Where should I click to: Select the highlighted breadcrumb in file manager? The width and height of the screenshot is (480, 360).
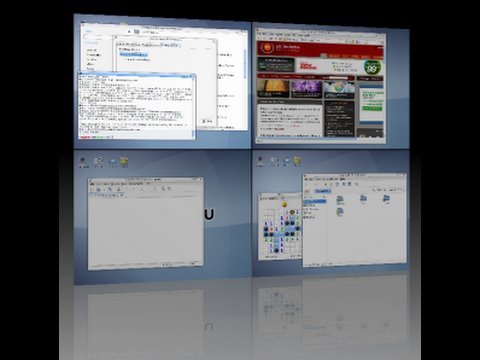322,191
